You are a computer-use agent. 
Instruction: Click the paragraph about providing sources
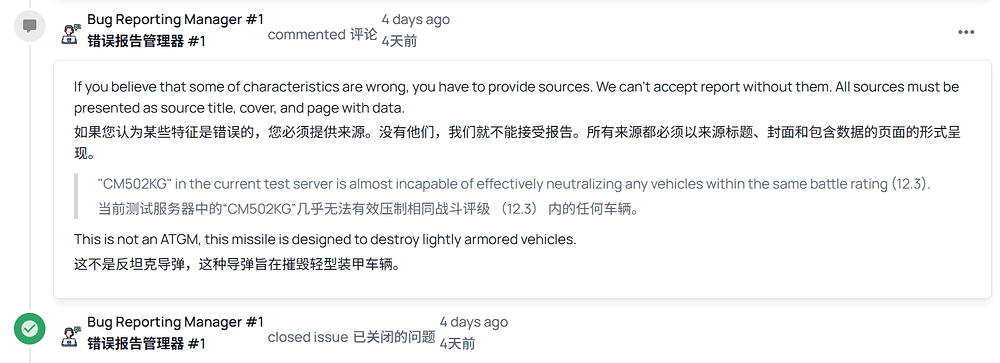(517, 97)
